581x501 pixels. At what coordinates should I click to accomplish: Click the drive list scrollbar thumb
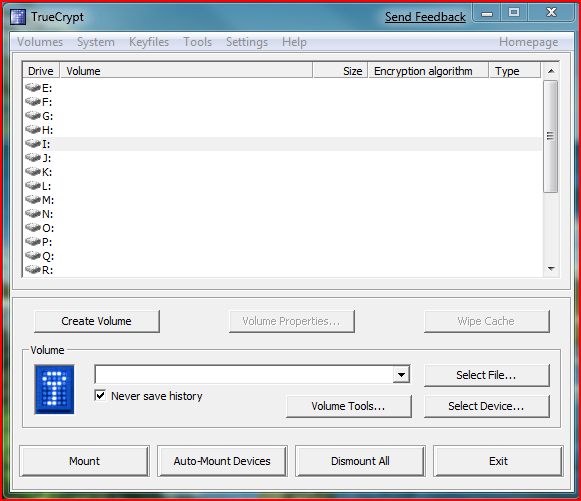point(551,136)
